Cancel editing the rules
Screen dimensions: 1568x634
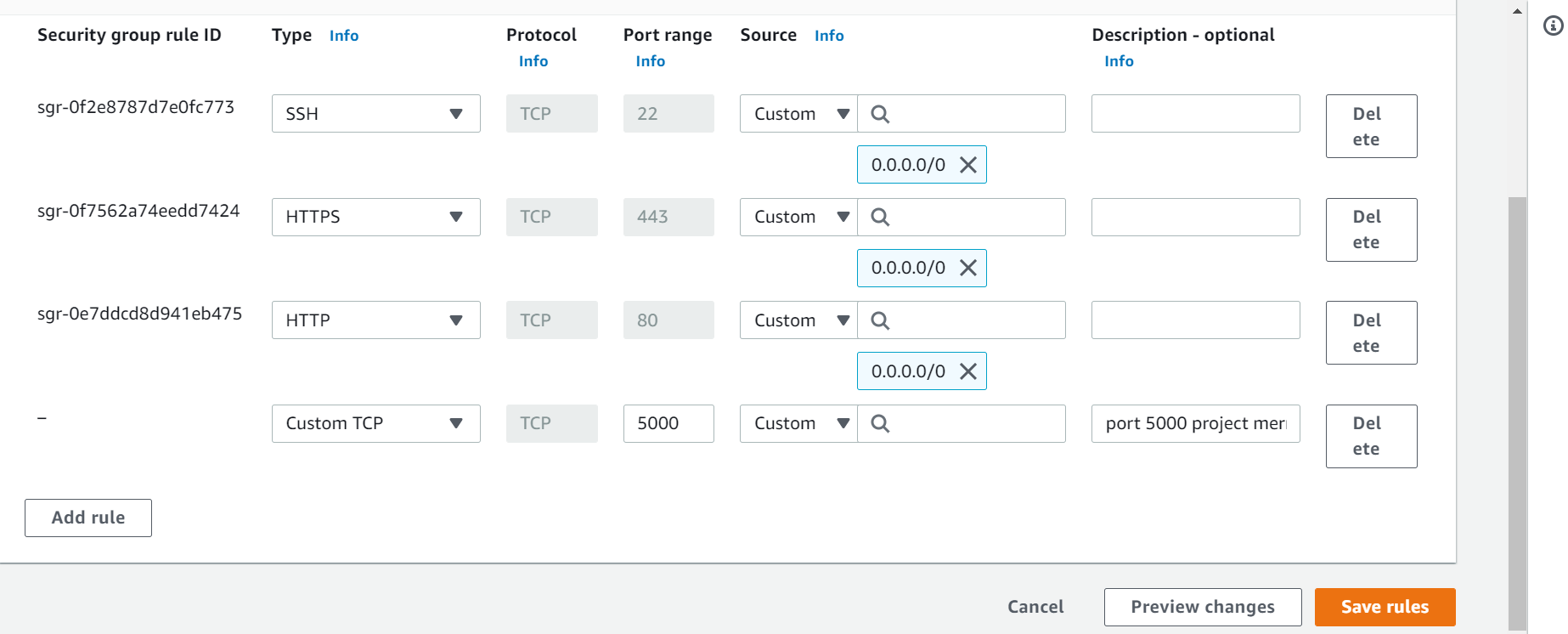pyautogui.click(x=1035, y=607)
